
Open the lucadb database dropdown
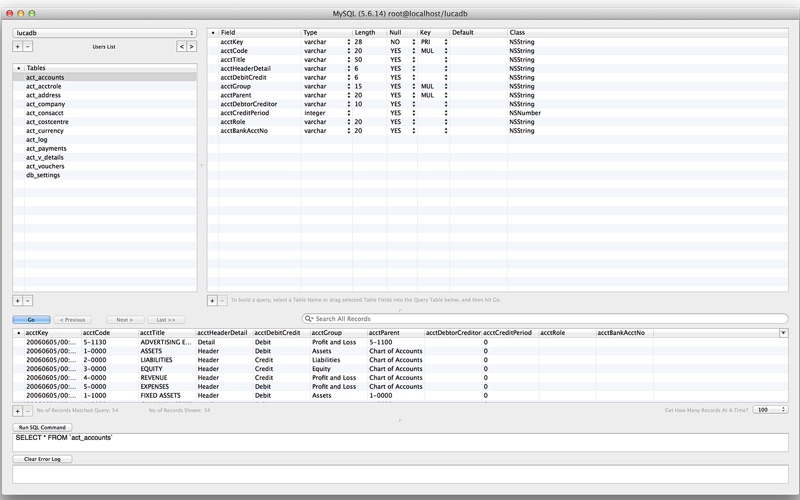coord(104,33)
